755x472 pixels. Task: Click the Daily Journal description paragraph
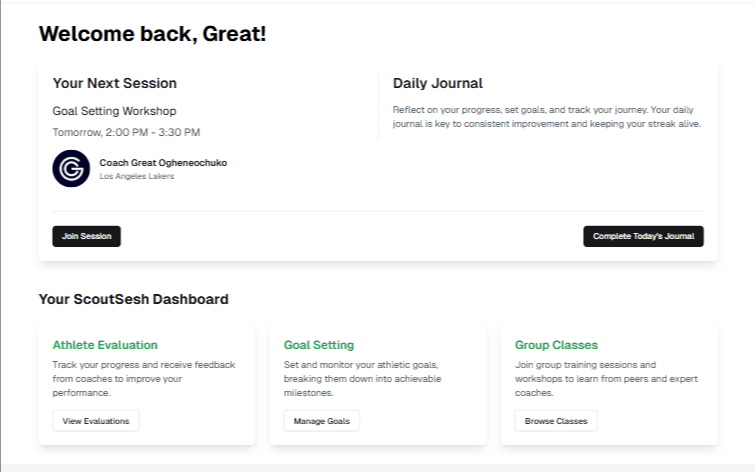[x=547, y=117]
